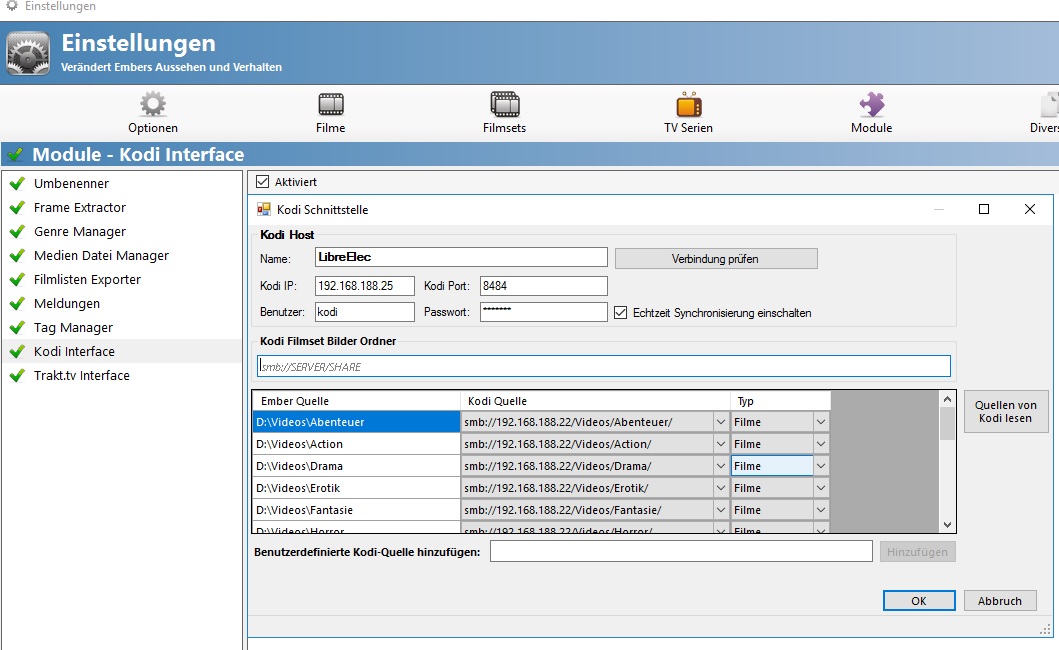Focus the Passwort input field
This screenshot has height=650, width=1059.
click(544, 312)
